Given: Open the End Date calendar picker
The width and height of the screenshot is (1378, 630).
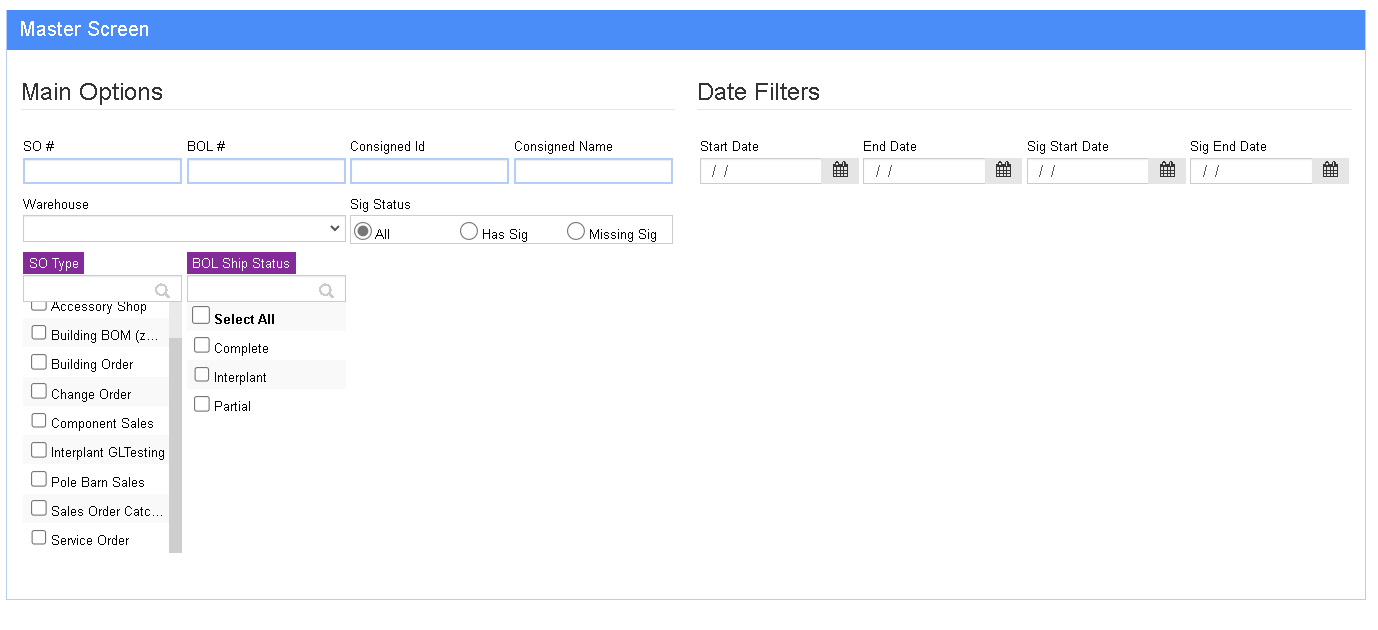Looking at the screenshot, I should tap(1003, 171).
